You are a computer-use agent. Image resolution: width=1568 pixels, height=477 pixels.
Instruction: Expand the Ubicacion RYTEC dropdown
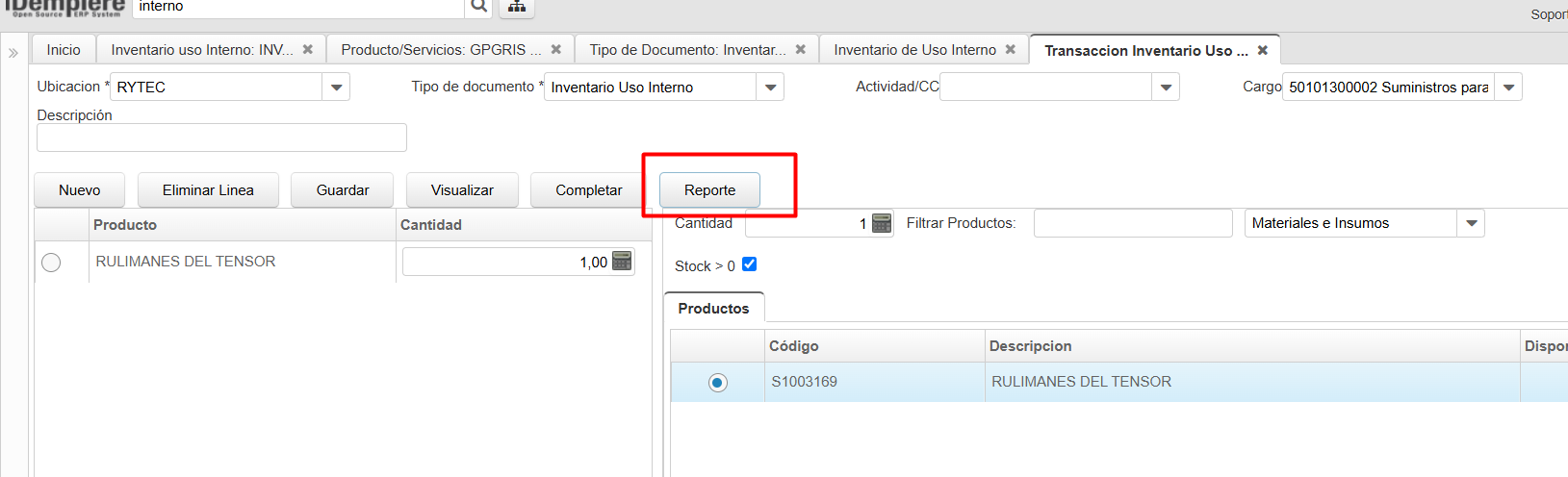(x=336, y=88)
